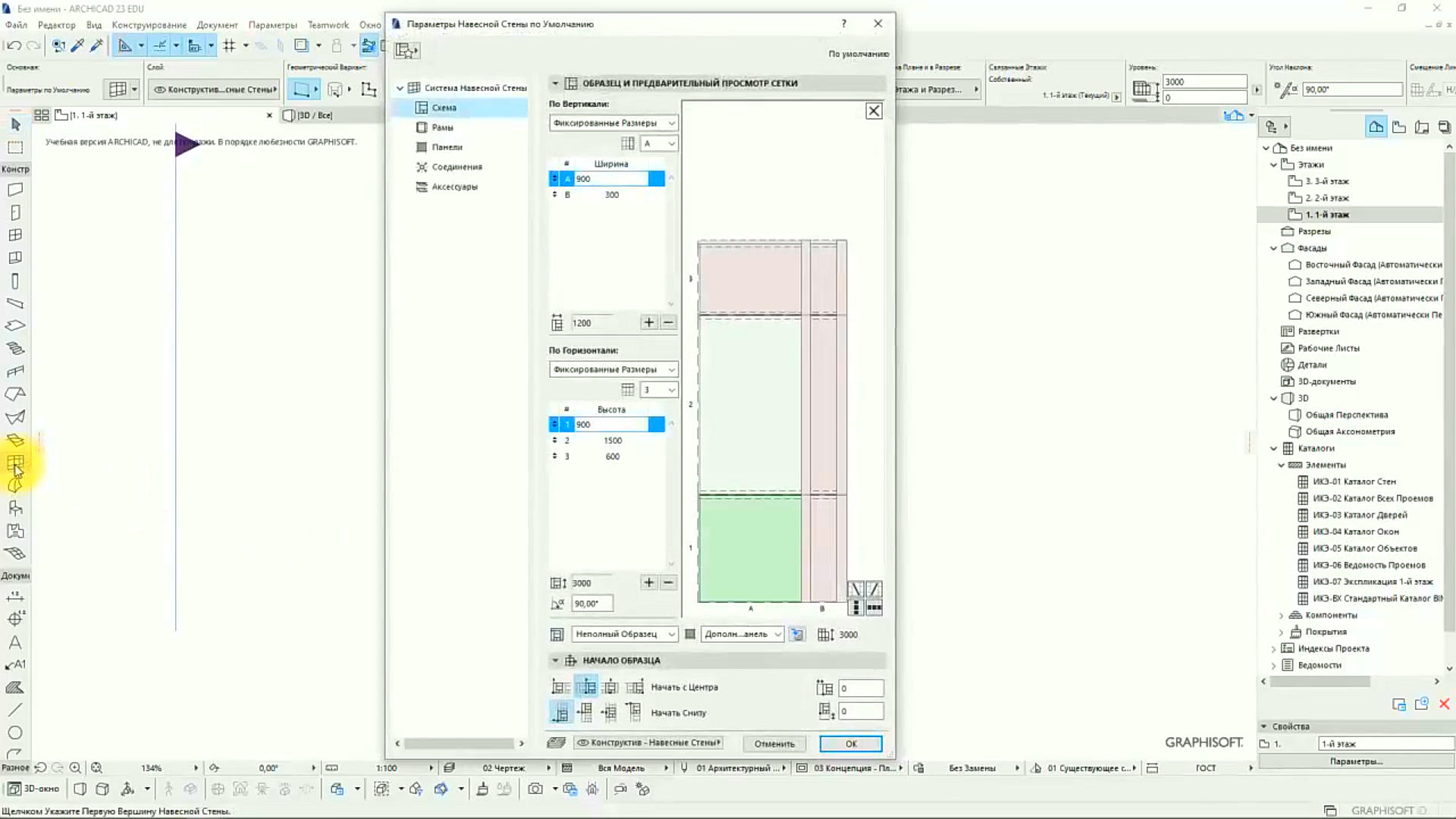The image size is (1456, 819).
Task: Toggle the link icon beside Дополн. панель
Action: [x=797, y=634]
